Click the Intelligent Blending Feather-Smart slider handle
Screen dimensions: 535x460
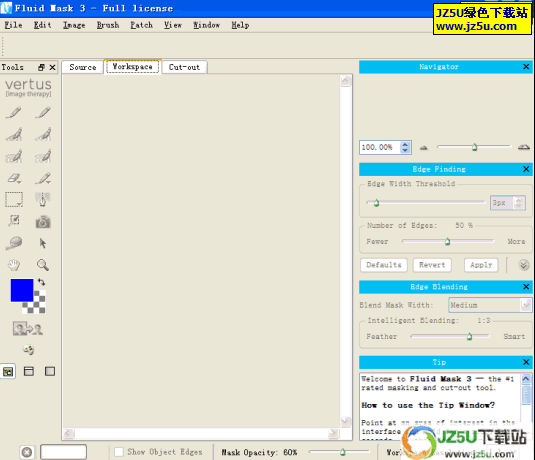tap(469, 336)
